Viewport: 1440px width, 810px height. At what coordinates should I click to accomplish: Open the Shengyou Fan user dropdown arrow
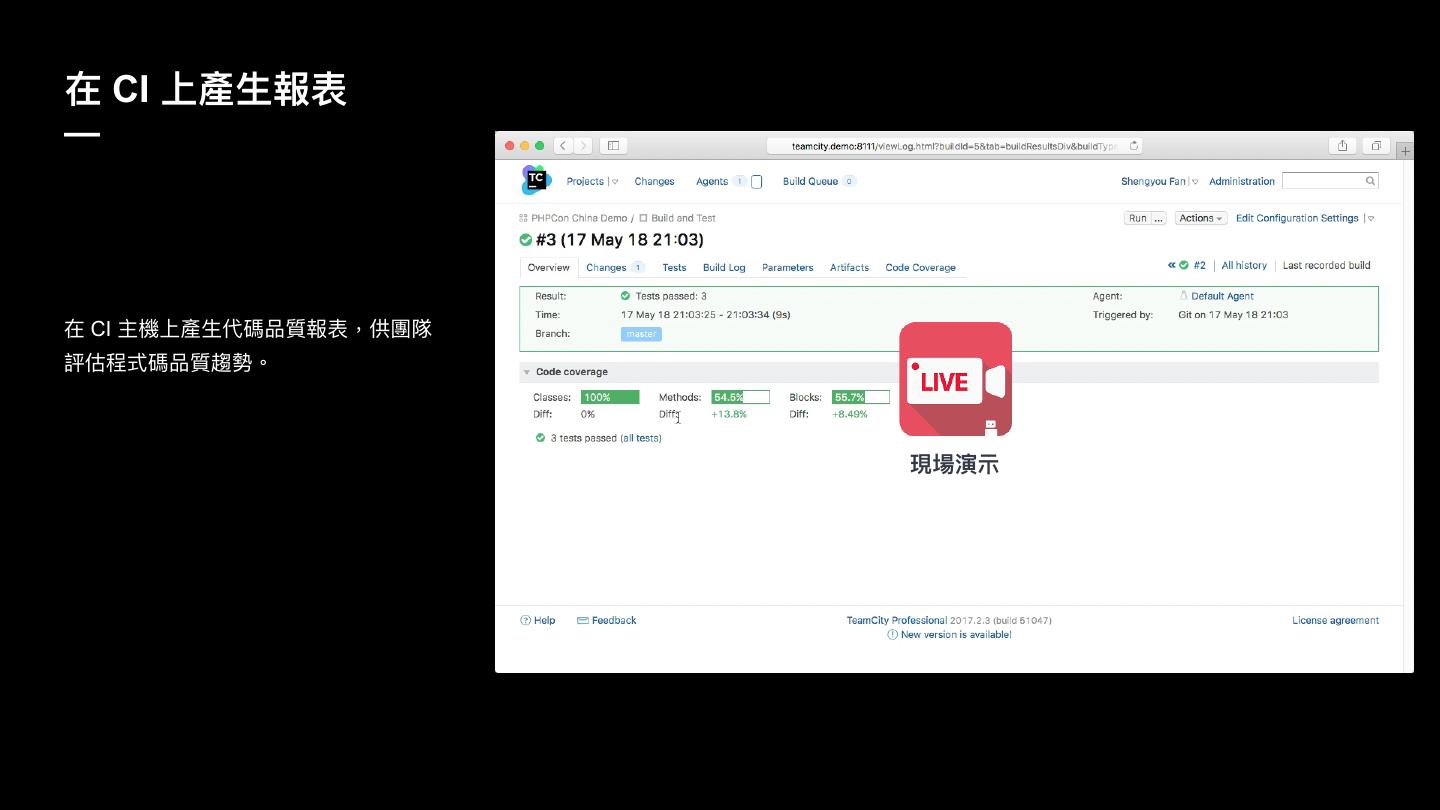1195,182
